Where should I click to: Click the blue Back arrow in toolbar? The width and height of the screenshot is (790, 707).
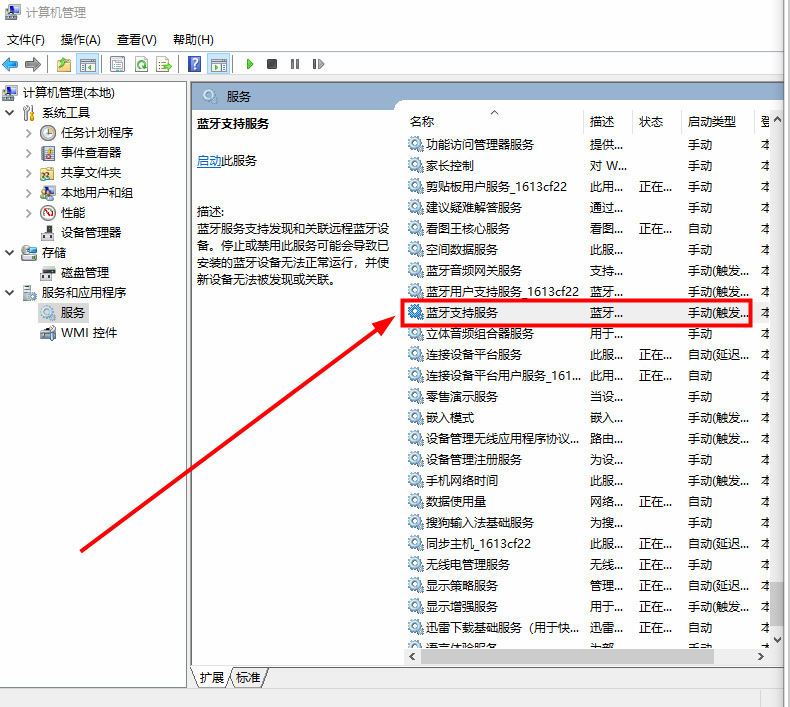(x=10, y=64)
